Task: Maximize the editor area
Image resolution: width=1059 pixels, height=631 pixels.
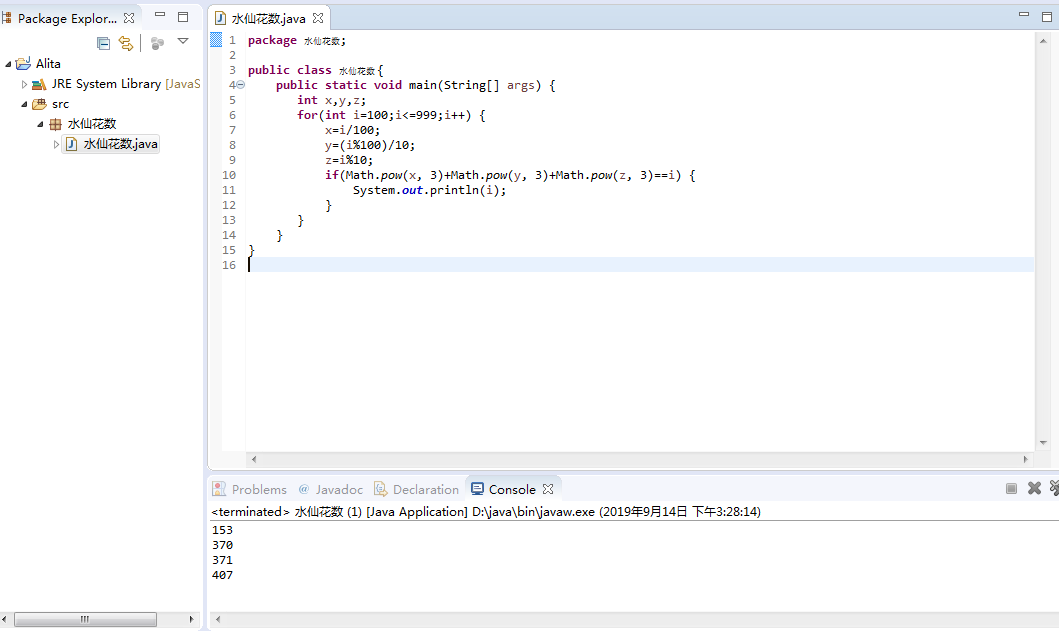Action: pyautogui.click(x=1047, y=17)
